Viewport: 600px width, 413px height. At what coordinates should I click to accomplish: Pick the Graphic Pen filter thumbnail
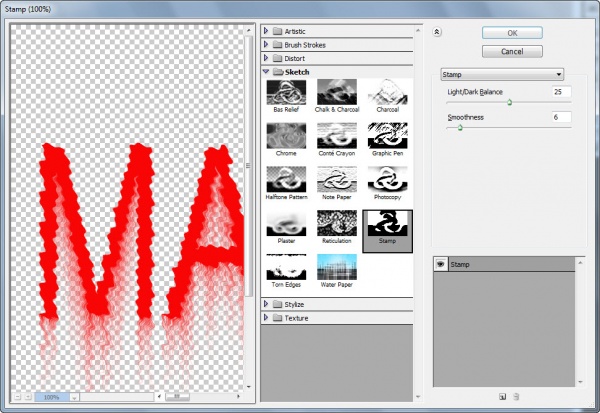coord(387,136)
